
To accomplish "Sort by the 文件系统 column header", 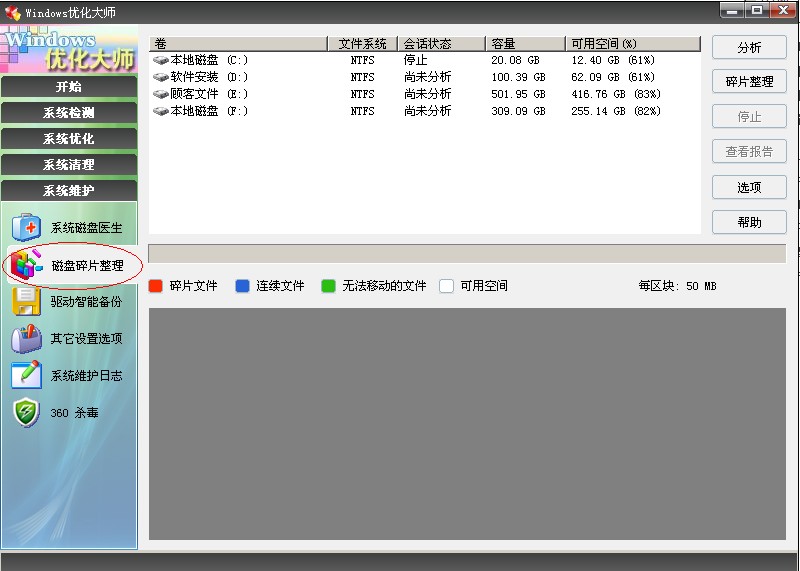I will 362,44.
